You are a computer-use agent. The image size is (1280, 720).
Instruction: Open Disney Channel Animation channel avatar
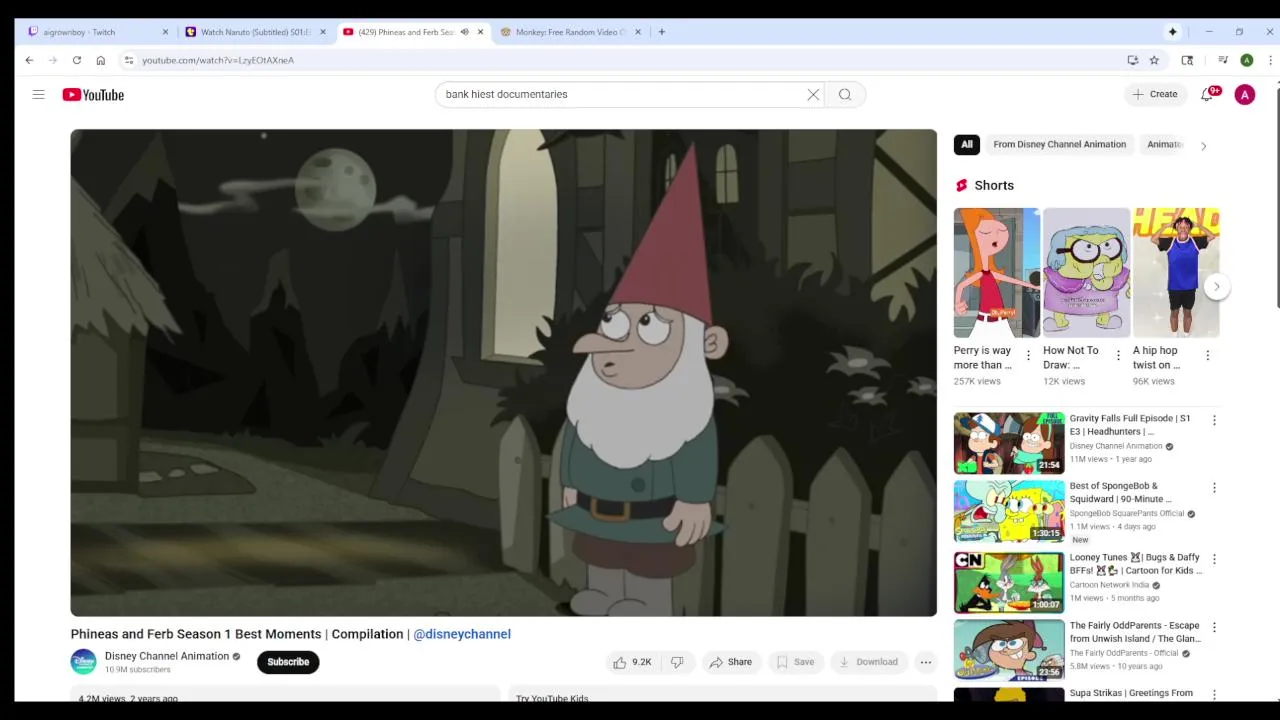tap(83, 662)
